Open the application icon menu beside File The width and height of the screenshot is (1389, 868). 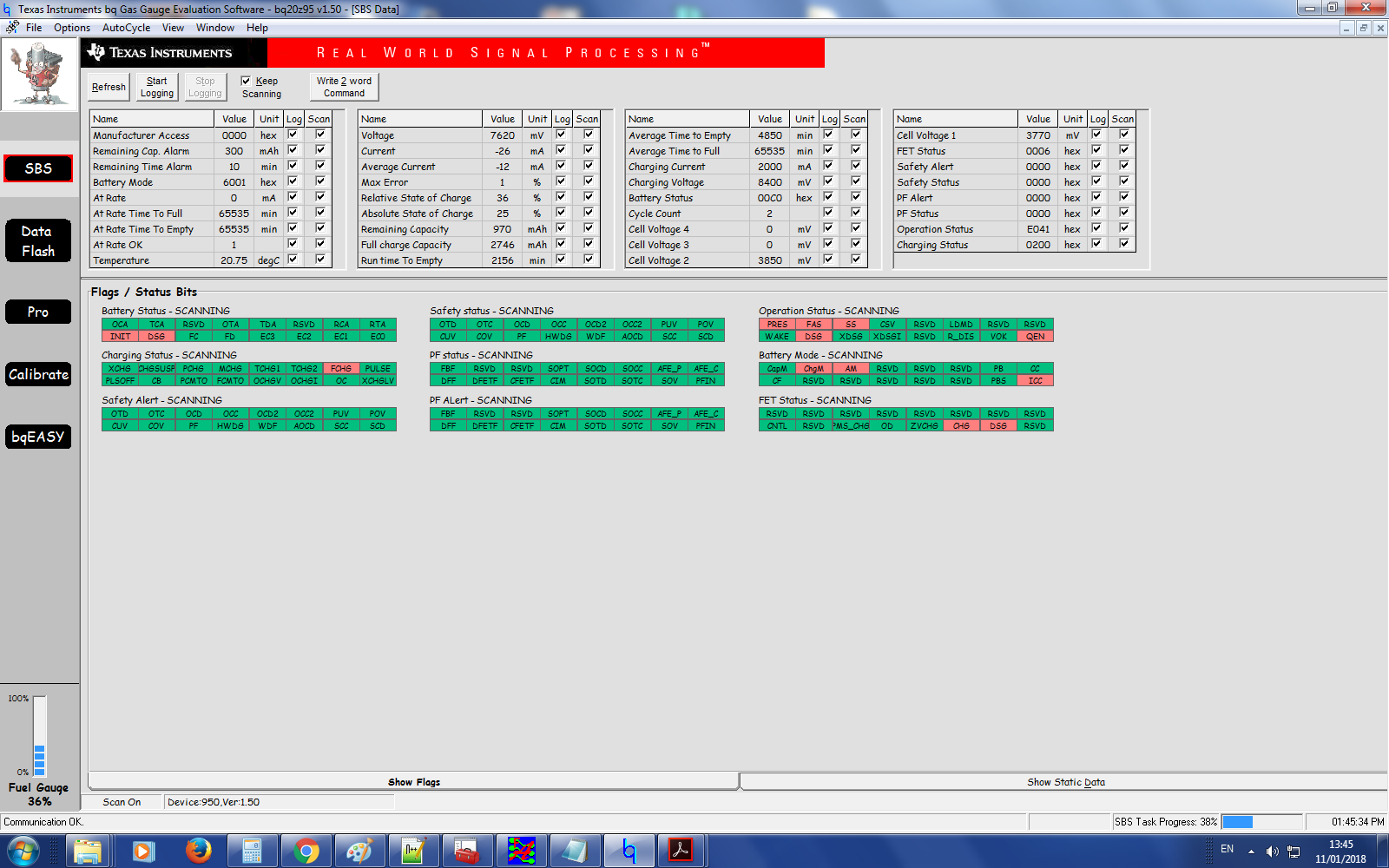point(12,28)
